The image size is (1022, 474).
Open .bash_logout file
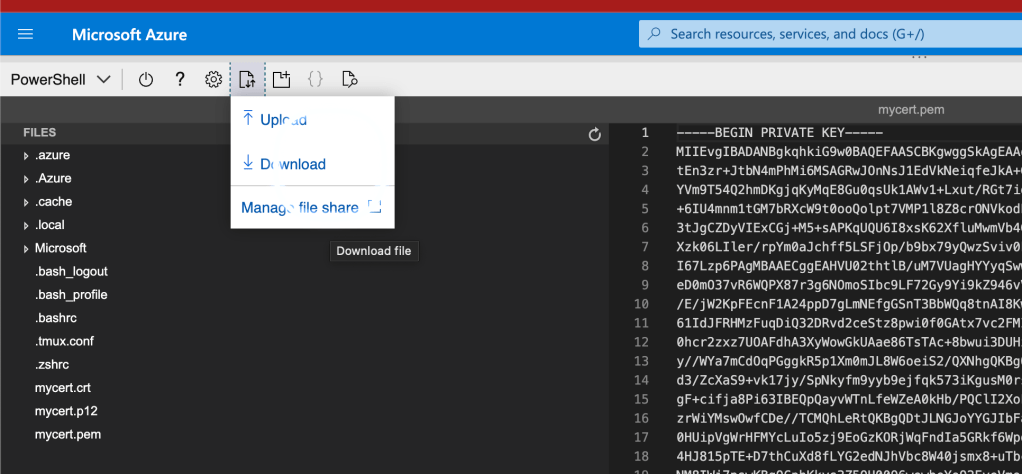click(x=71, y=272)
